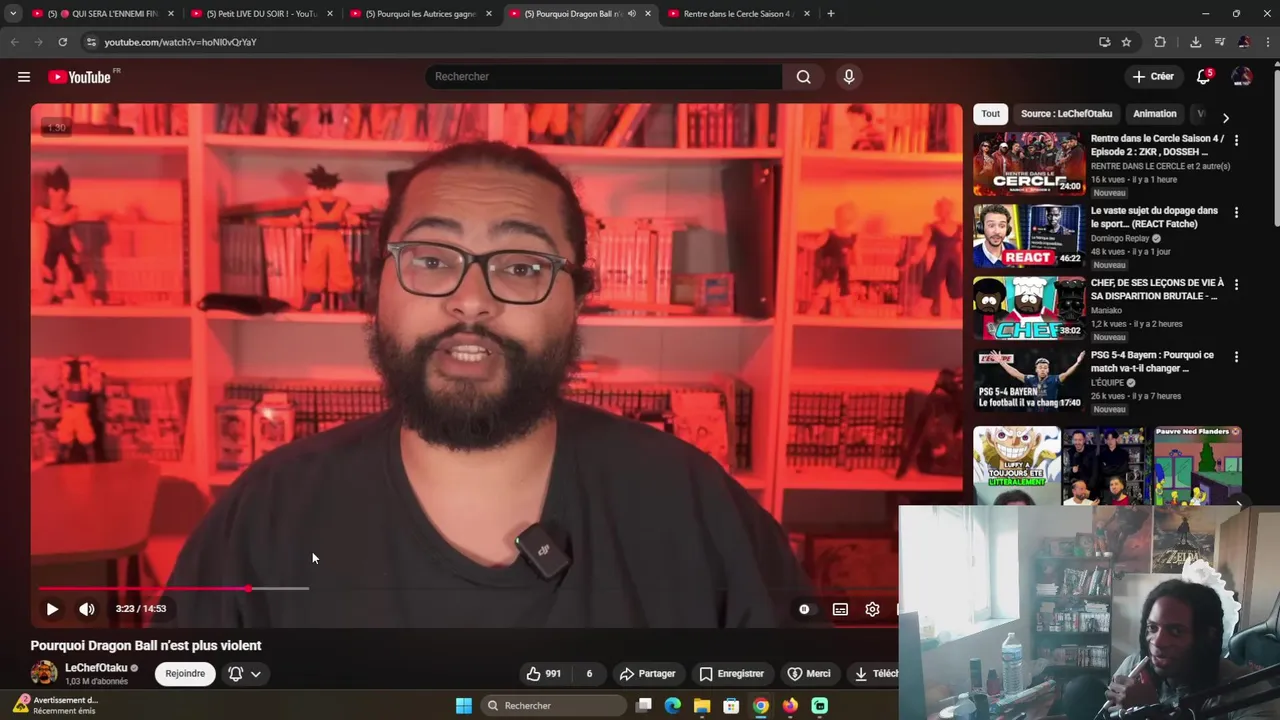This screenshot has height=720, width=1280.
Task: Click the Partager button
Action: coord(647,674)
